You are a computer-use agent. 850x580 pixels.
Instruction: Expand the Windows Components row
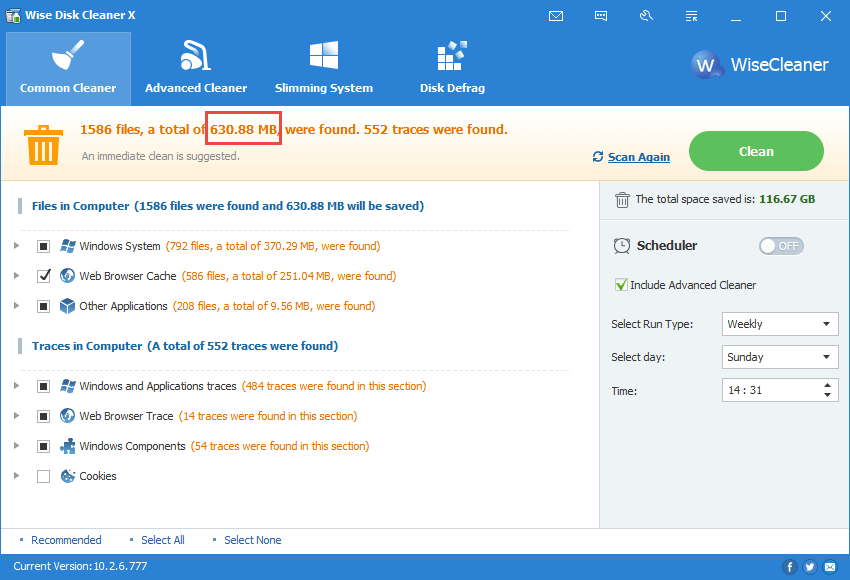click(x=16, y=446)
